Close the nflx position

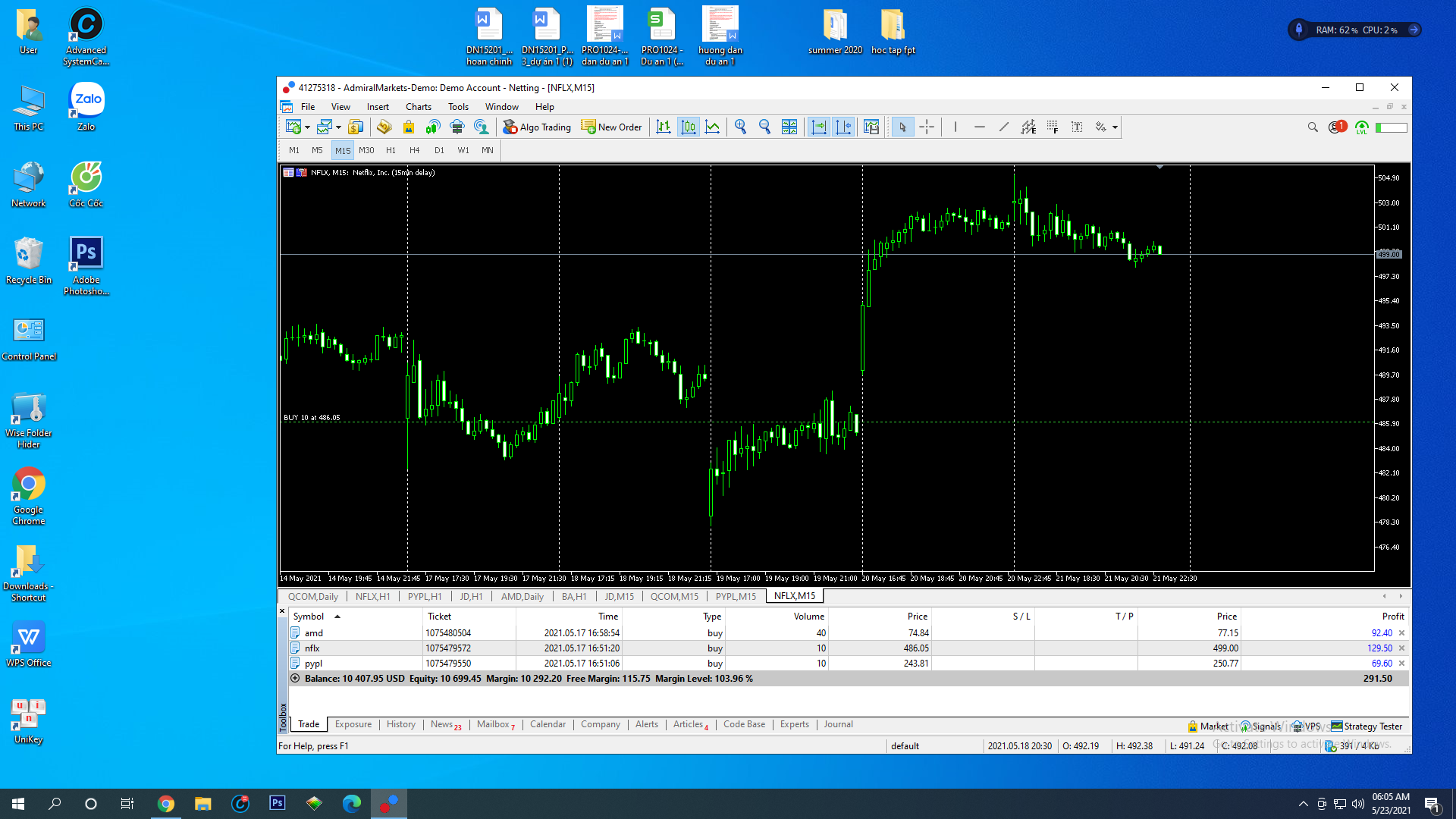(1401, 648)
